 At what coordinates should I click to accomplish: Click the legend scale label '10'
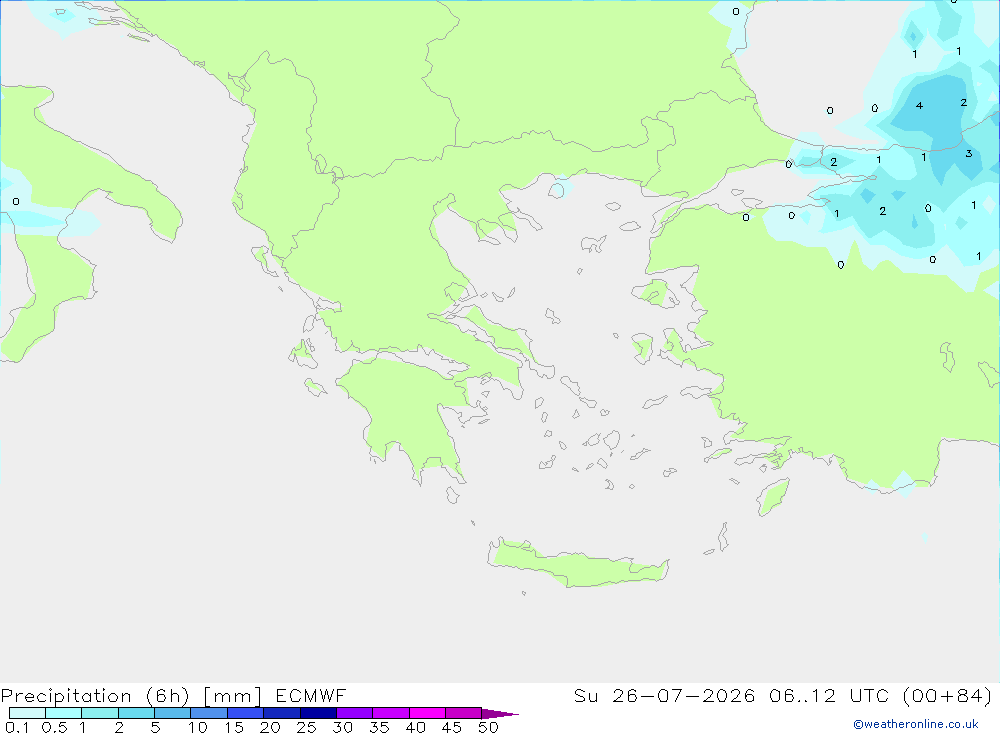coord(198,727)
